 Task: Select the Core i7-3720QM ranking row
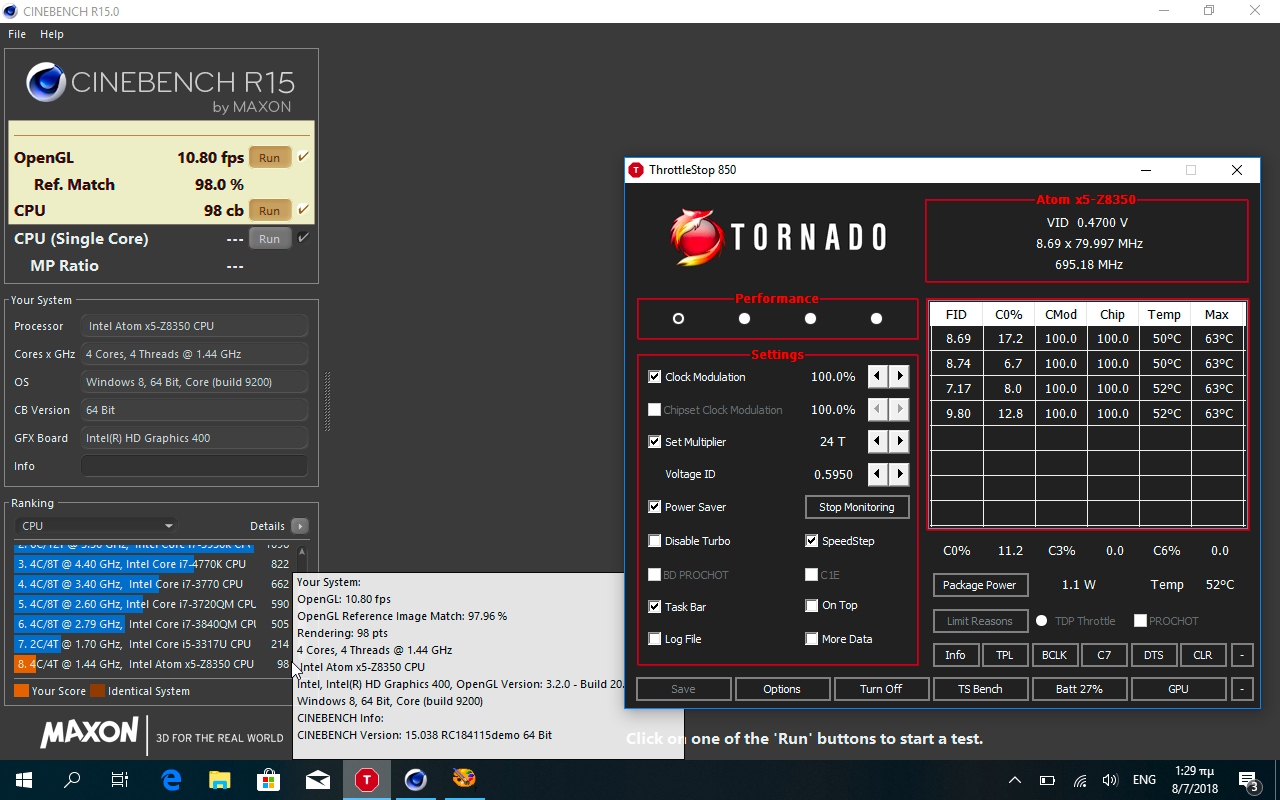click(152, 604)
